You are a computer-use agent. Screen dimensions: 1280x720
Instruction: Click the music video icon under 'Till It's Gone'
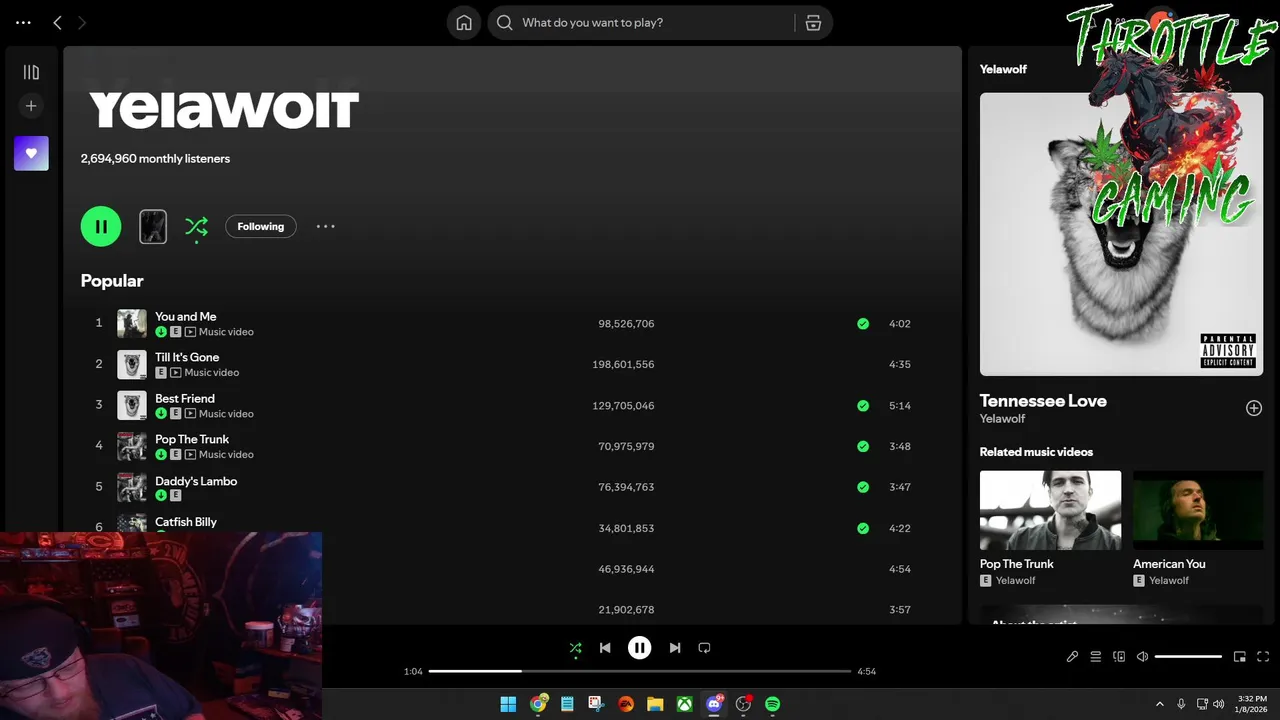coord(175,373)
